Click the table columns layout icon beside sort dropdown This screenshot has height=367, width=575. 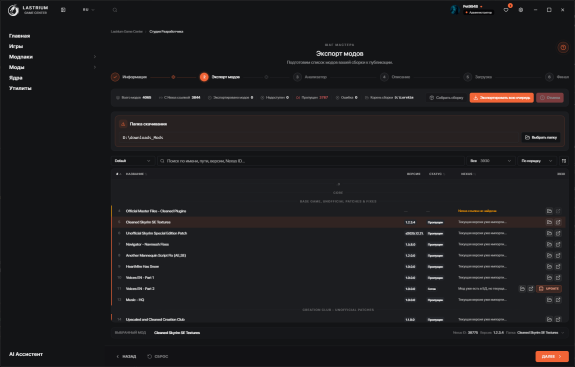tap(564, 161)
